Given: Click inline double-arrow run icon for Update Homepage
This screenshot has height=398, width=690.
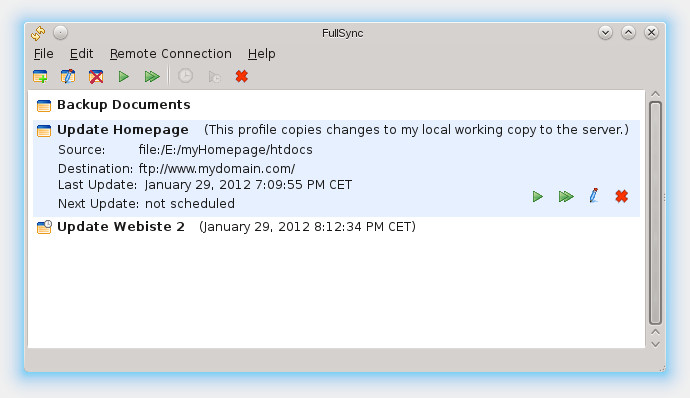Looking at the screenshot, I should point(566,196).
